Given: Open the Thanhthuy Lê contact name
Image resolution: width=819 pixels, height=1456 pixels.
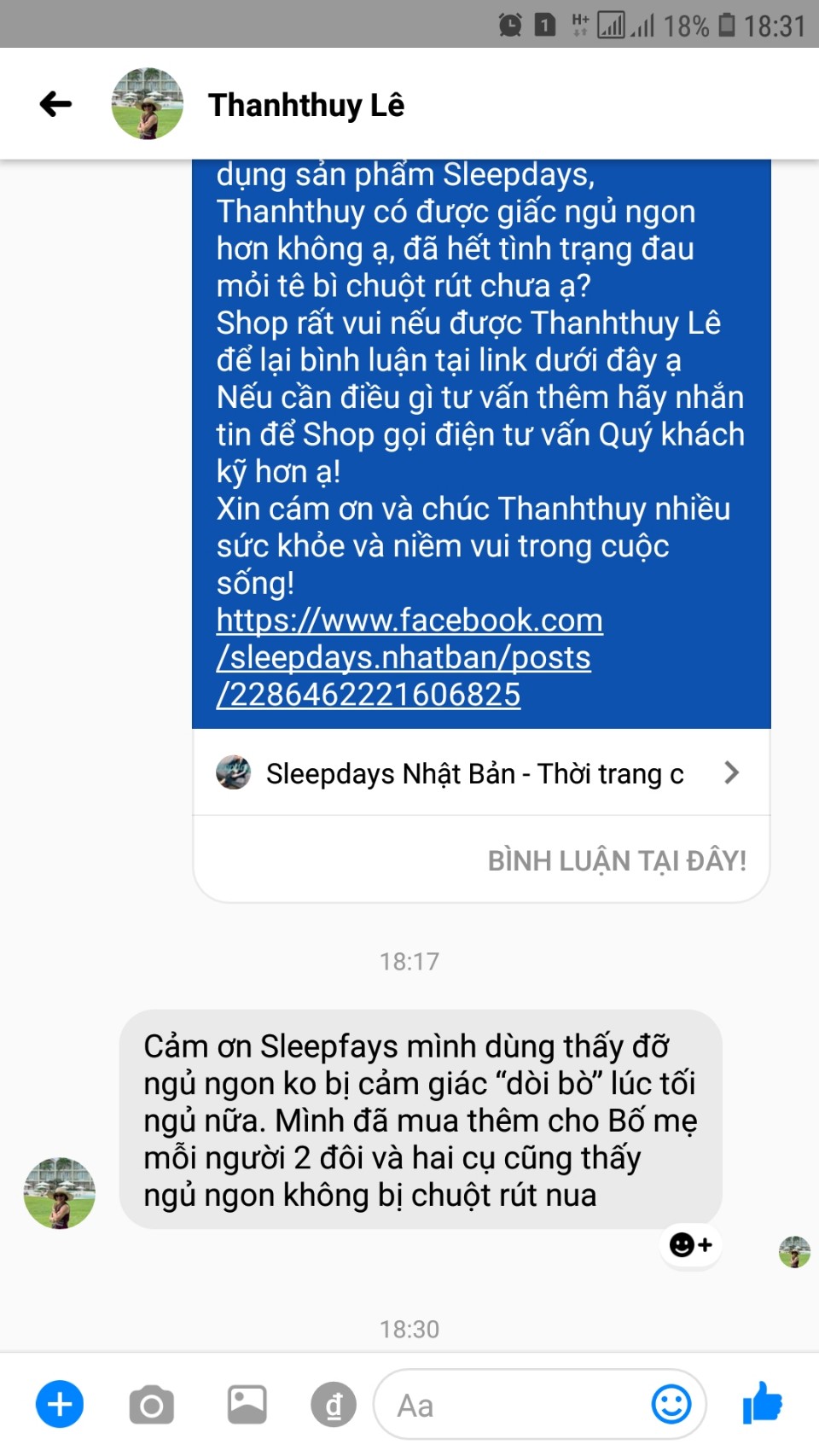Looking at the screenshot, I should coord(306,105).
